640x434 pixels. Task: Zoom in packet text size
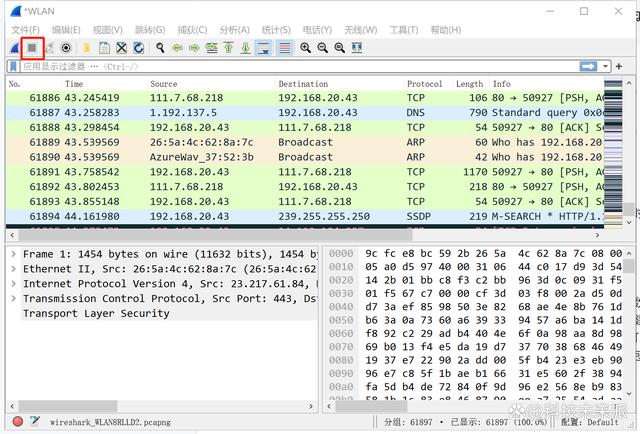pyautogui.click(x=305, y=47)
